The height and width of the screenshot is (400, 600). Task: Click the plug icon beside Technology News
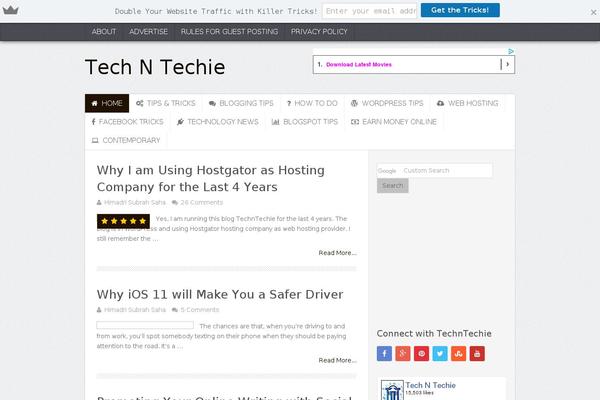(180, 122)
